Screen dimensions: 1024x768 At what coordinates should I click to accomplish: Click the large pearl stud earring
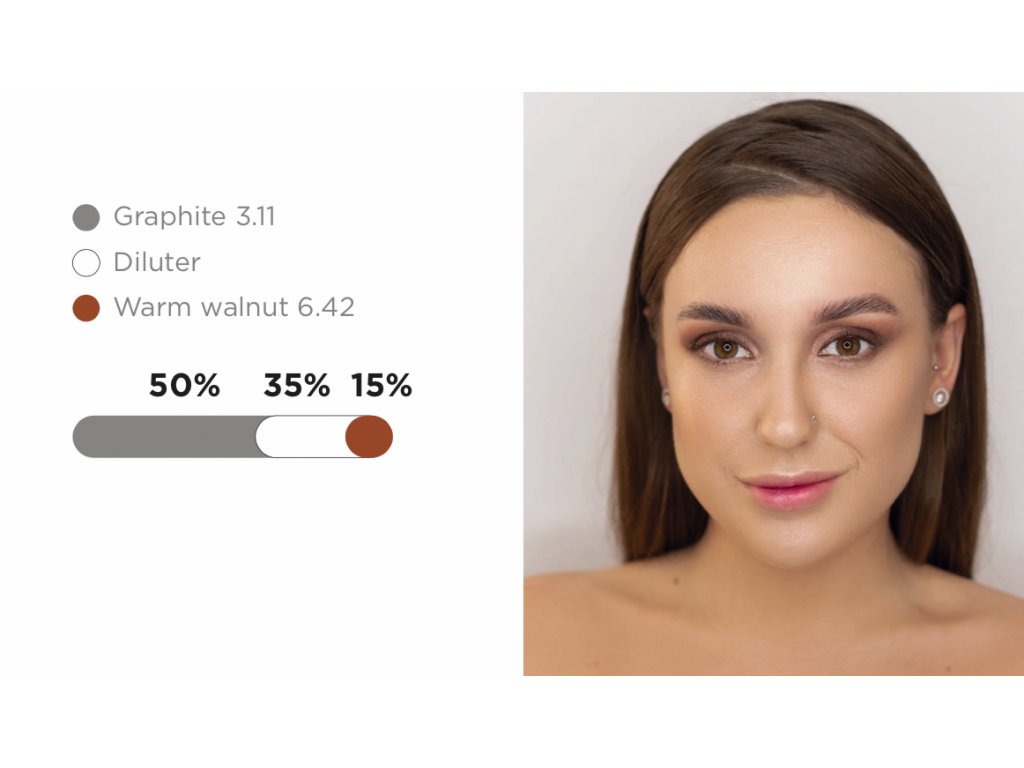[940, 396]
